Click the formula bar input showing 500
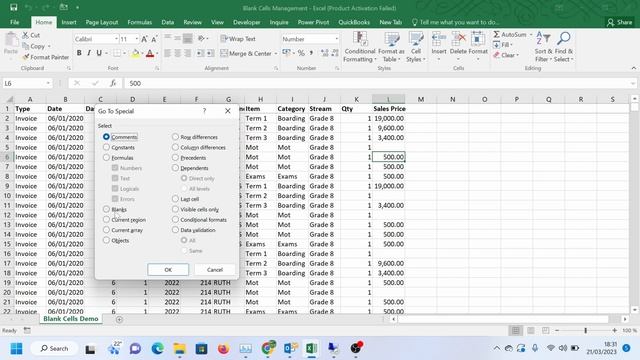 pos(378,83)
